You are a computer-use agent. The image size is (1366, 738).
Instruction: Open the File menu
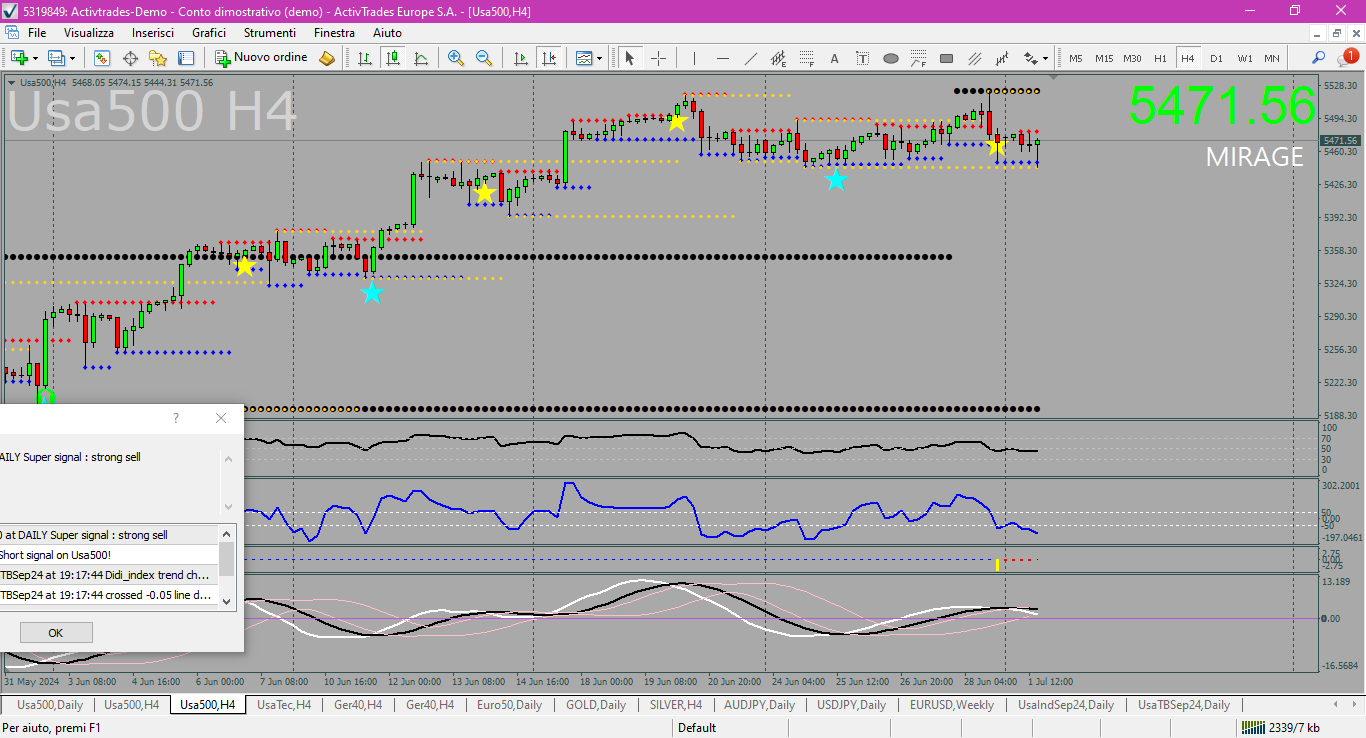pyautogui.click(x=37, y=33)
